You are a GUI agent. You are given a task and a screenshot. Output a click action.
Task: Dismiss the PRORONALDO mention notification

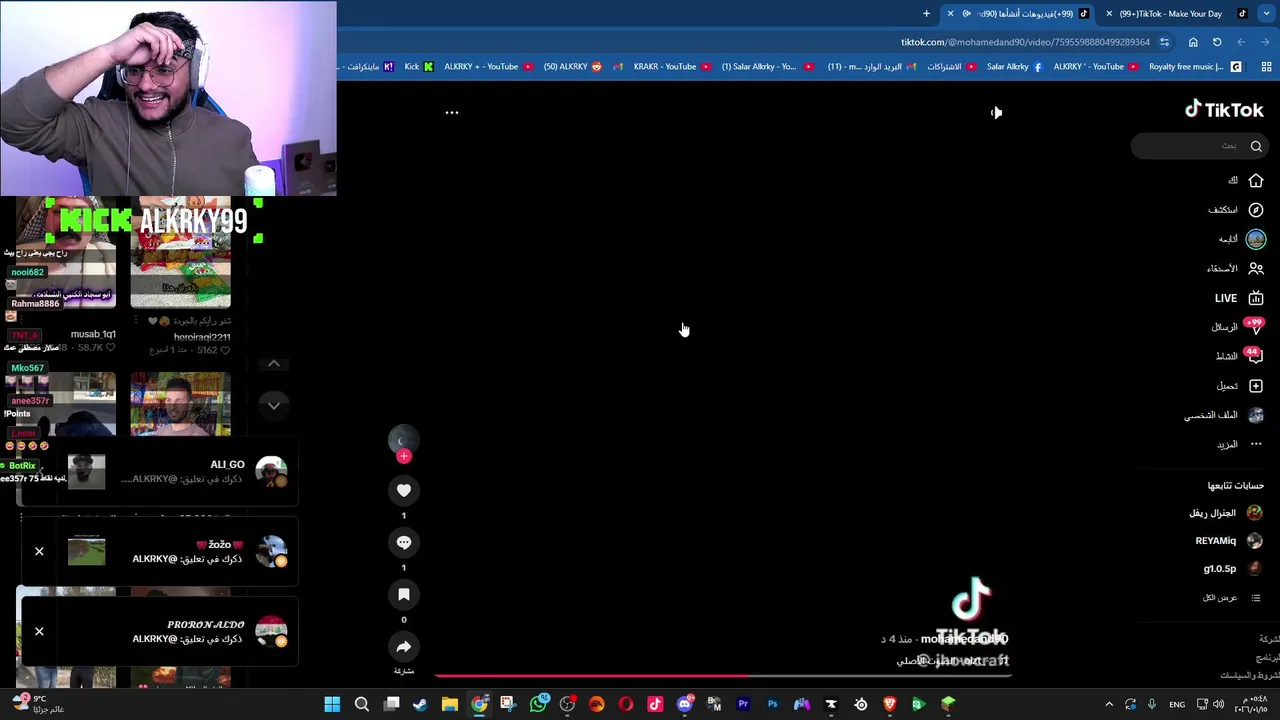click(39, 631)
